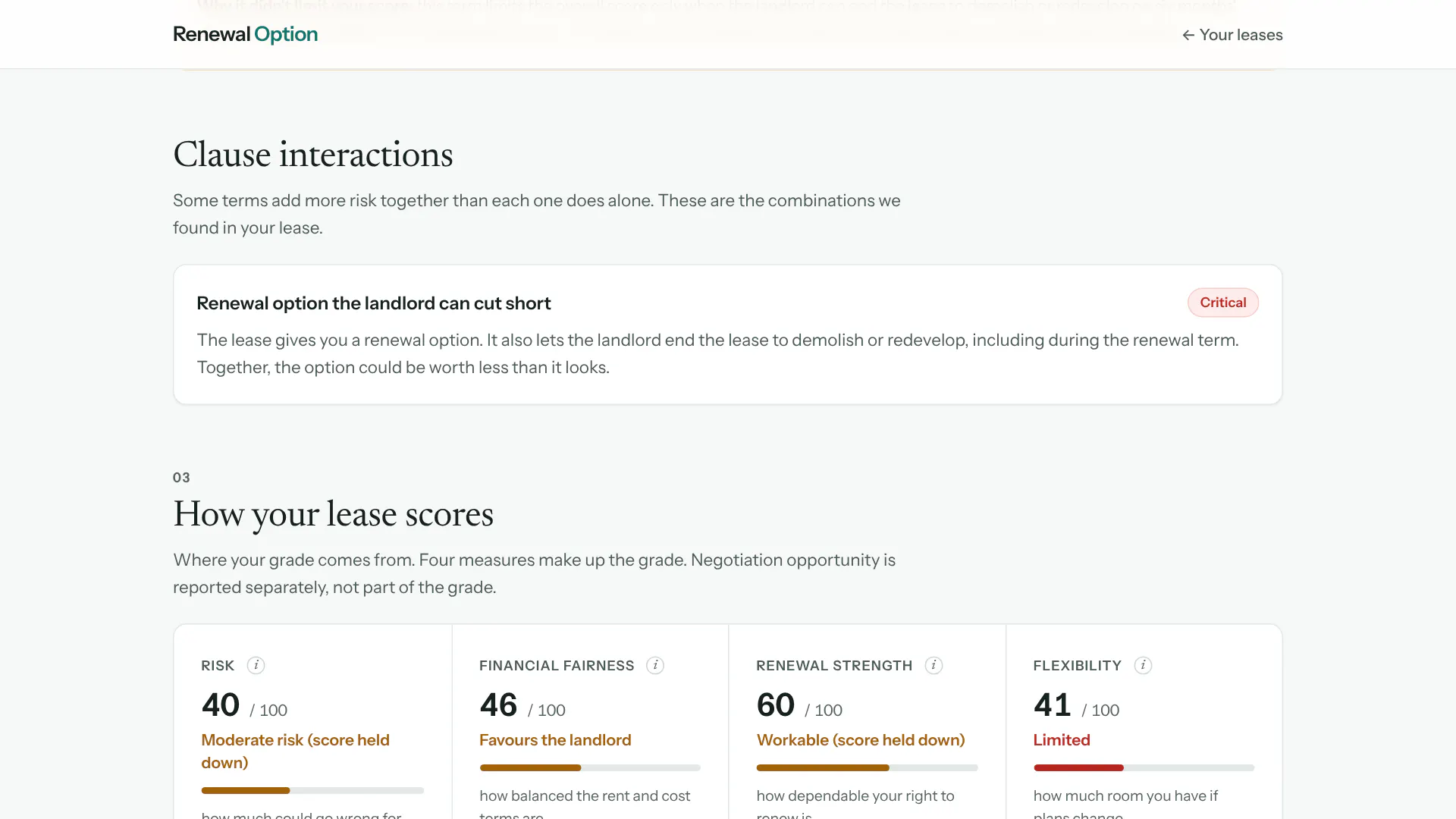The height and width of the screenshot is (819, 1456).
Task: Click the Flexibility red progress bar
Action: [x=1144, y=767]
